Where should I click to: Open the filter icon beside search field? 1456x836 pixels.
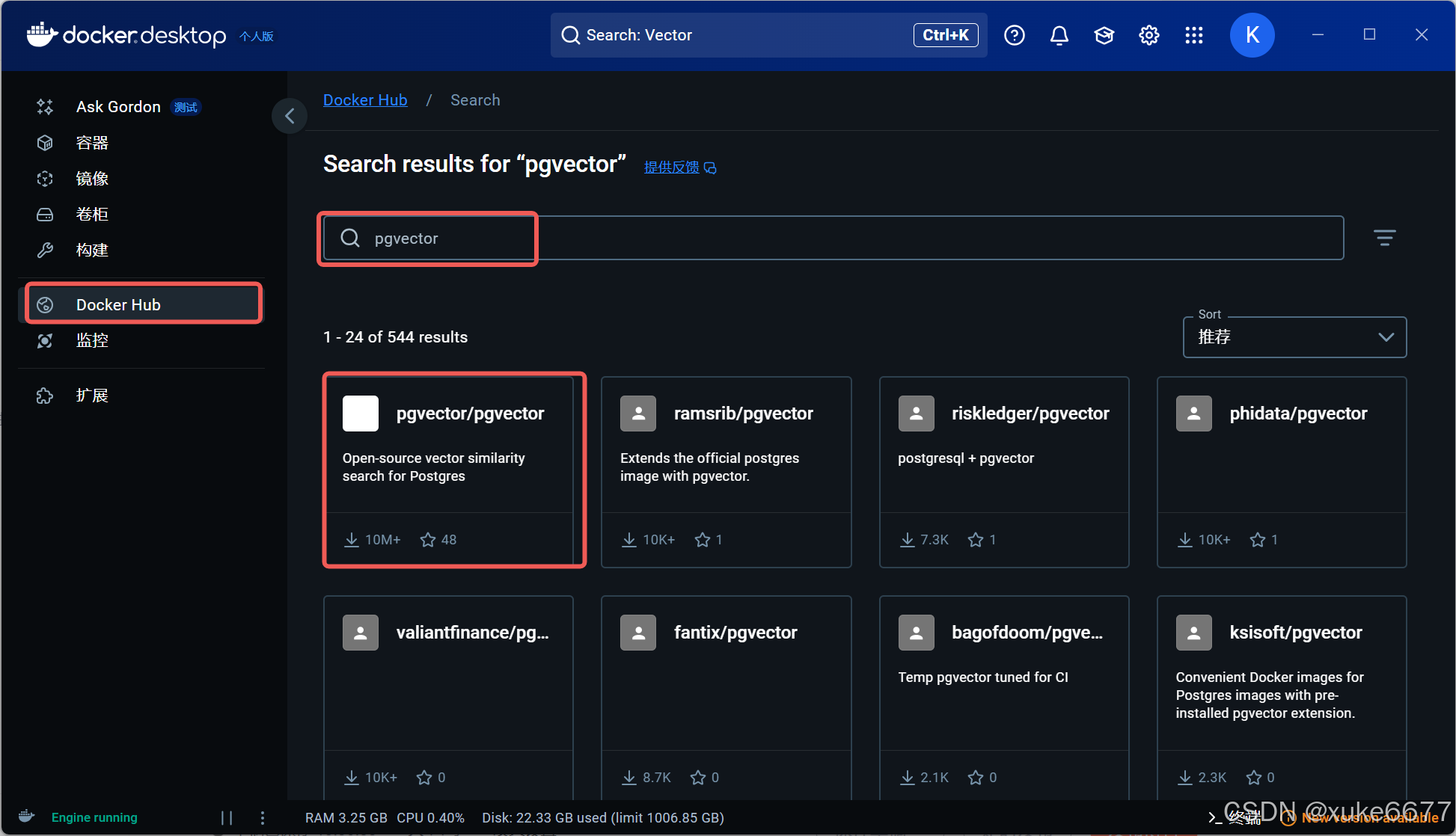click(1385, 238)
